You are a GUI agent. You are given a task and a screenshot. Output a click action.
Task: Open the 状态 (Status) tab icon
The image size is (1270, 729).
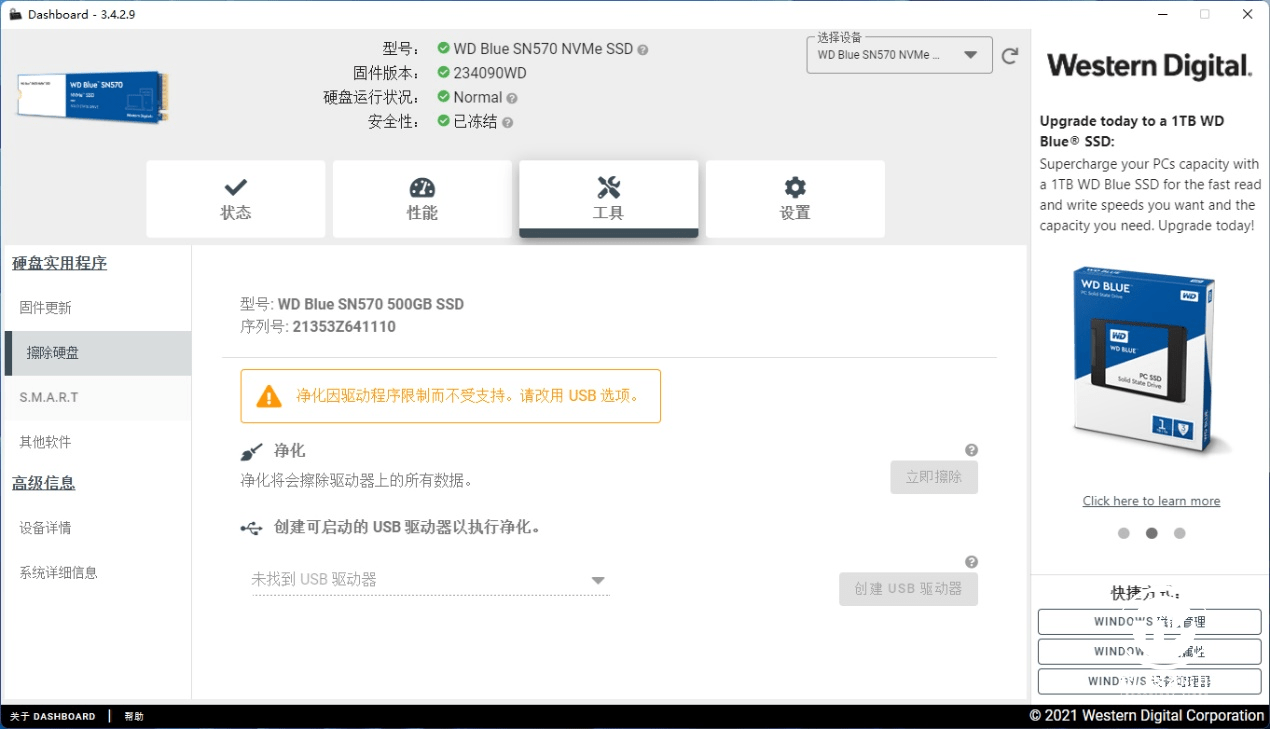click(235, 186)
